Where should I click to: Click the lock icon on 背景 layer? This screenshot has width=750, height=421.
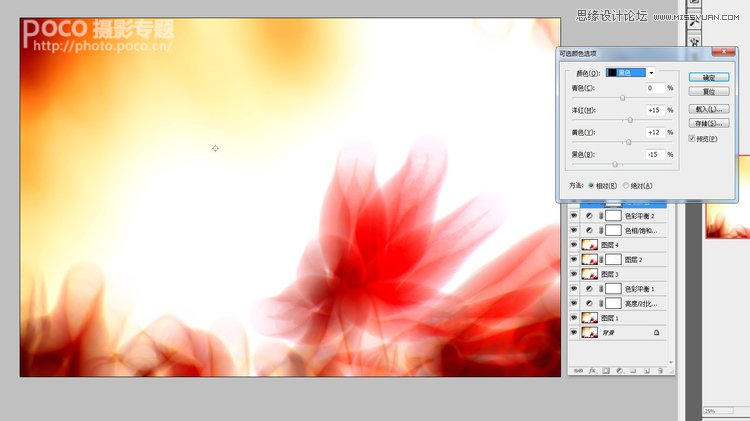tap(656, 331)
